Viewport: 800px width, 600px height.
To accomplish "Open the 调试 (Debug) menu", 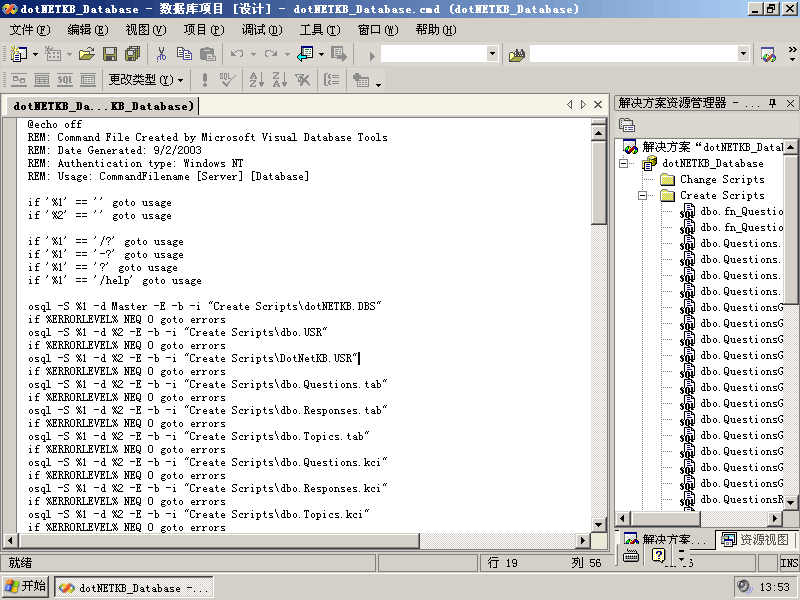I will (x=262, y=30).
